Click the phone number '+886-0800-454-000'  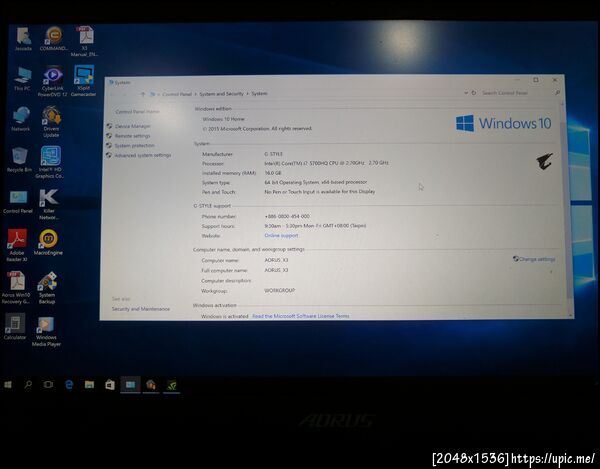click(287, 216)
